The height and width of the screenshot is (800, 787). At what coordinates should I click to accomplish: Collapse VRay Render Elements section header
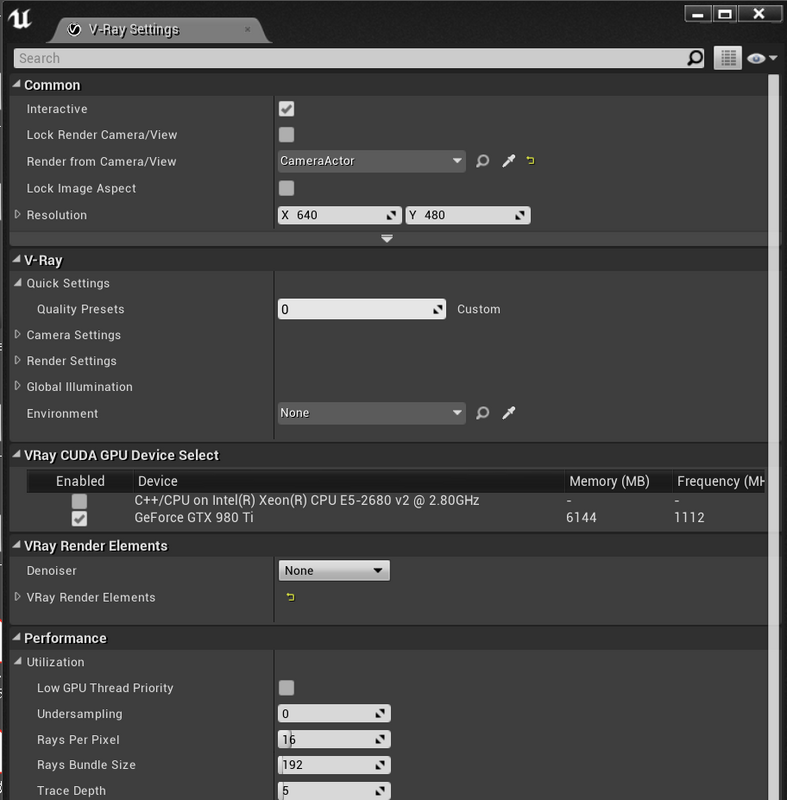(17, 545)
